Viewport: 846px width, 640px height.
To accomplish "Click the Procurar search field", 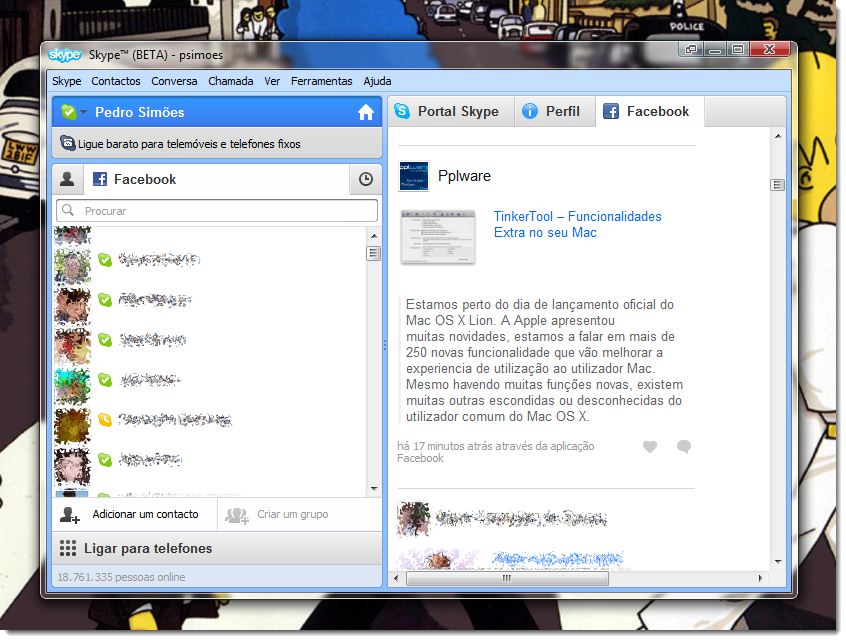I will coord(217,210).
